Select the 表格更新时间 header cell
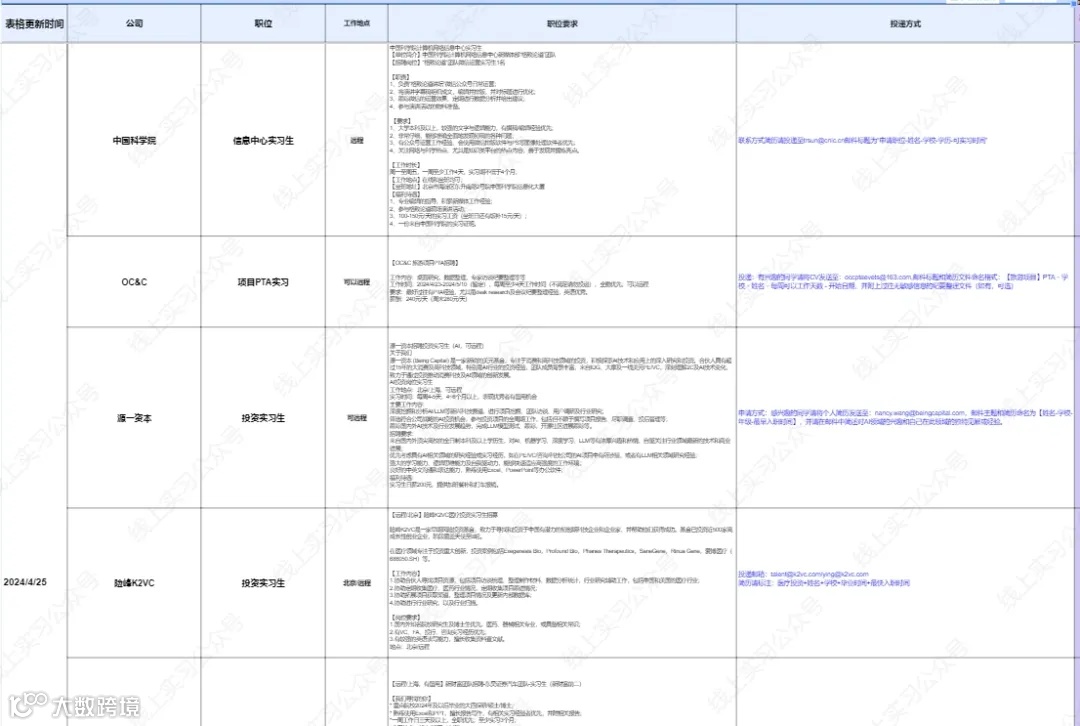Image resolution: width=1080 pixels, height=726 pixels. pyautogui.click(x=34, y=23)
